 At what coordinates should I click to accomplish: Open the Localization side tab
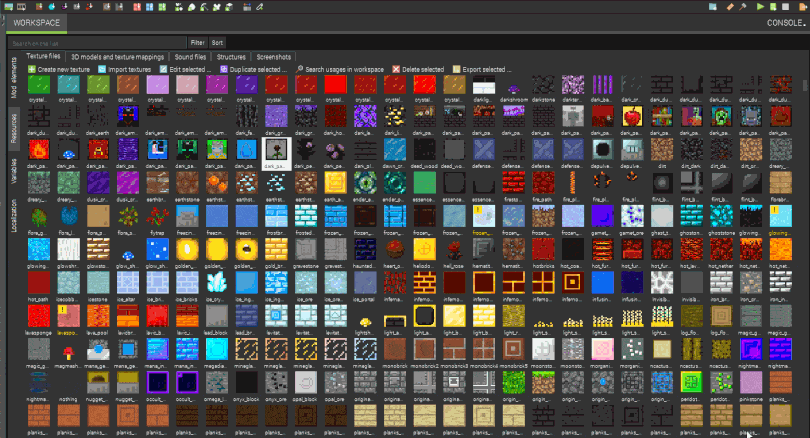coord(14,216)
